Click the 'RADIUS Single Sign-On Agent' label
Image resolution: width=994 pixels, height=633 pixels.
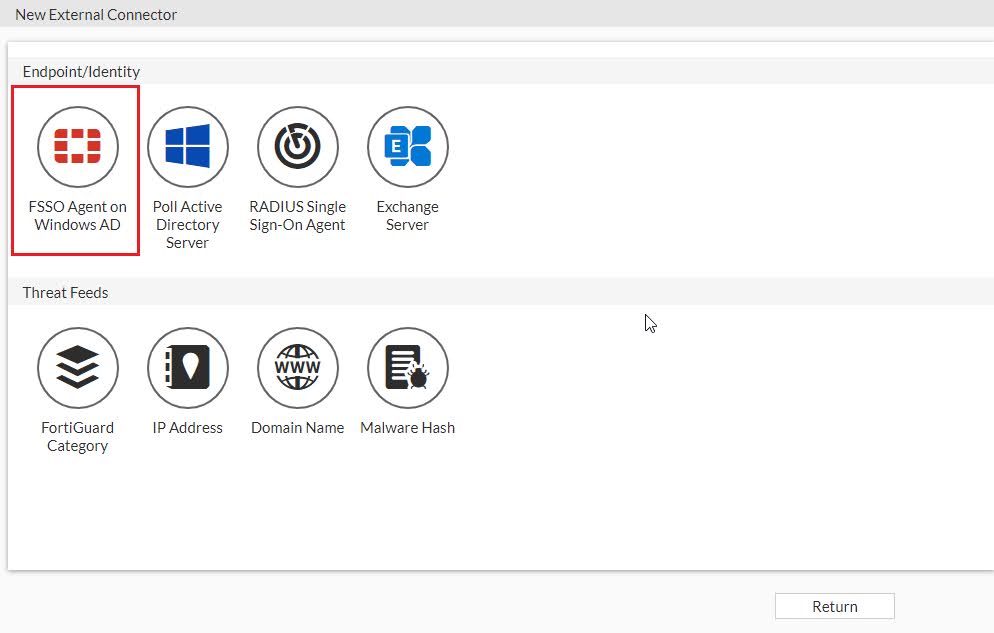click(297, 215)
